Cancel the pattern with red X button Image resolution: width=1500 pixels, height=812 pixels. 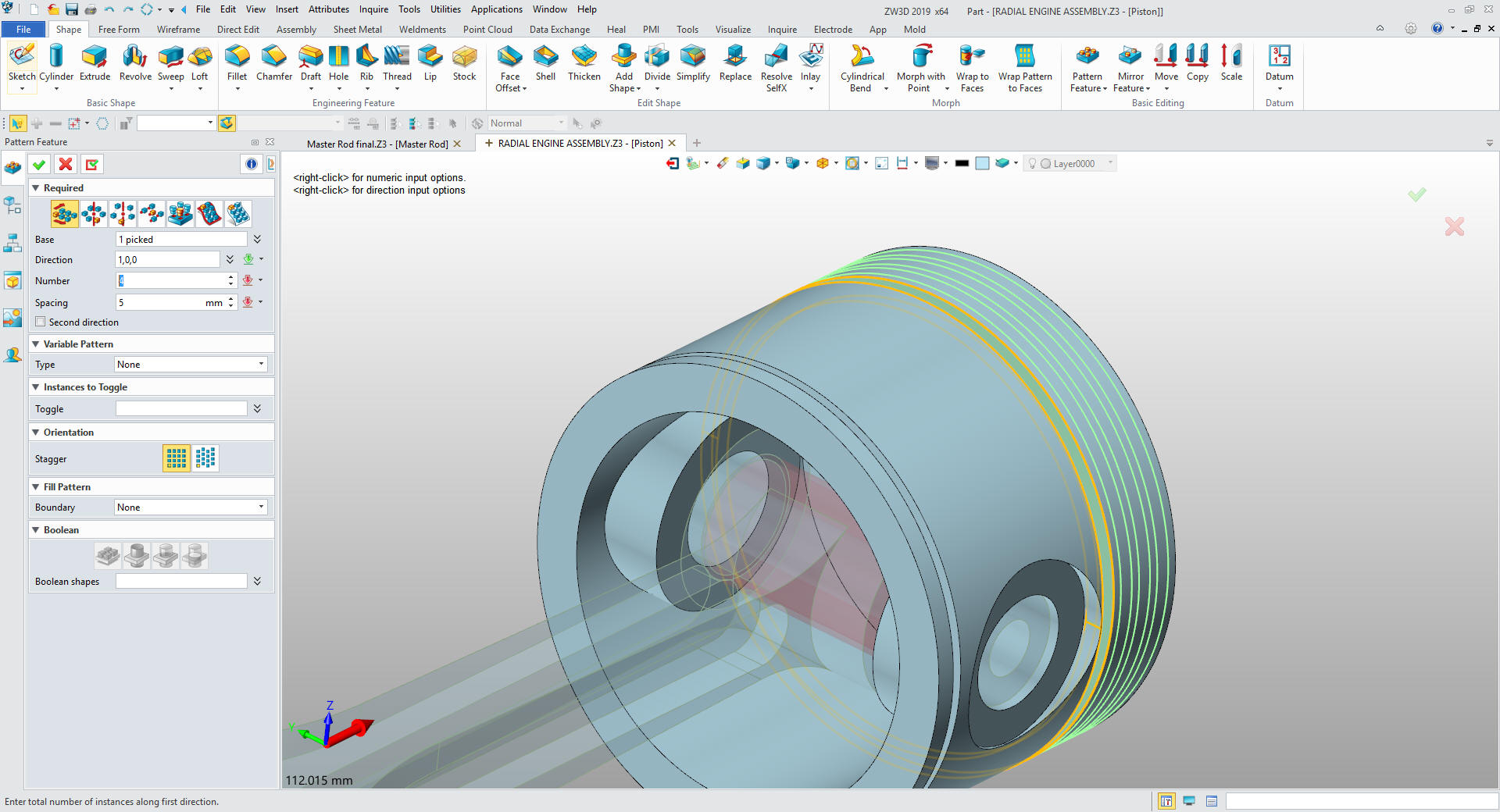[66, 164]
